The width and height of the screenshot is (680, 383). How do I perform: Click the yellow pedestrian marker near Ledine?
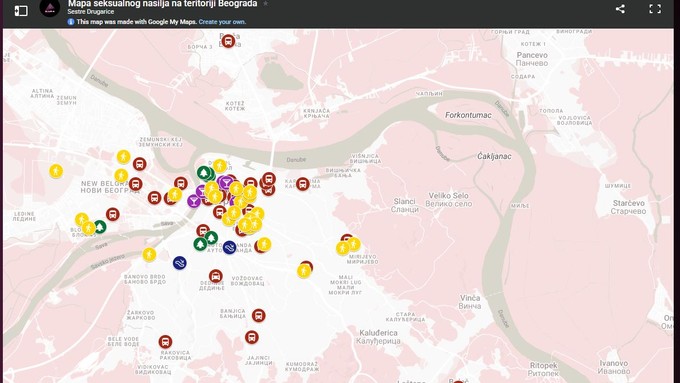[x=56, y=171]
